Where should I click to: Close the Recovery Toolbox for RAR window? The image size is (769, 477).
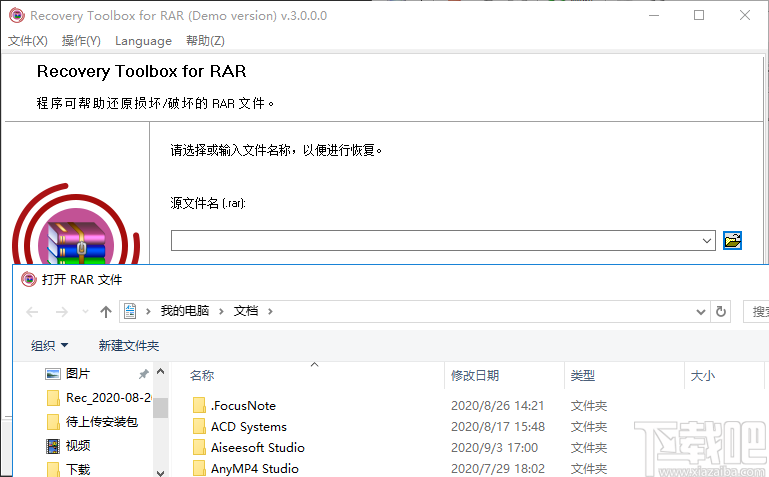coord(744,15)
